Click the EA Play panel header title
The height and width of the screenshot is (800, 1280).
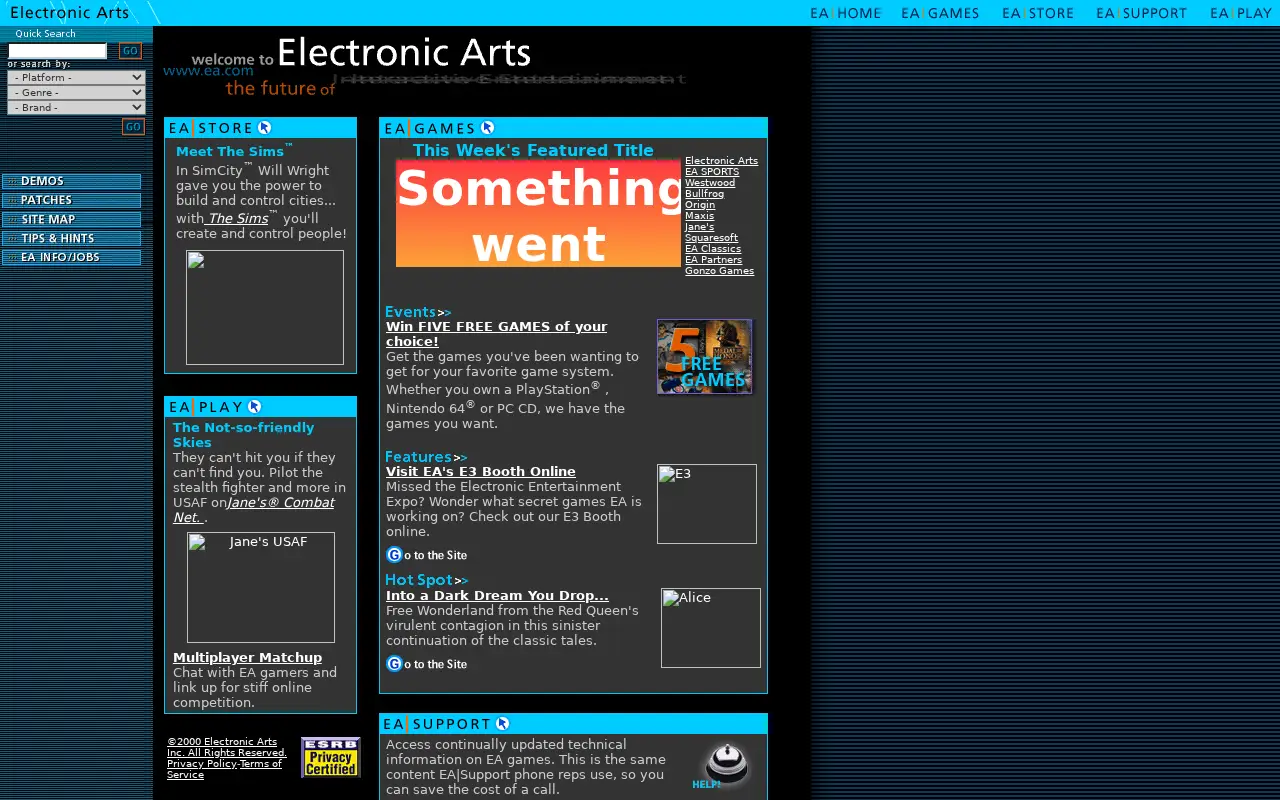(x=206, y=407)
